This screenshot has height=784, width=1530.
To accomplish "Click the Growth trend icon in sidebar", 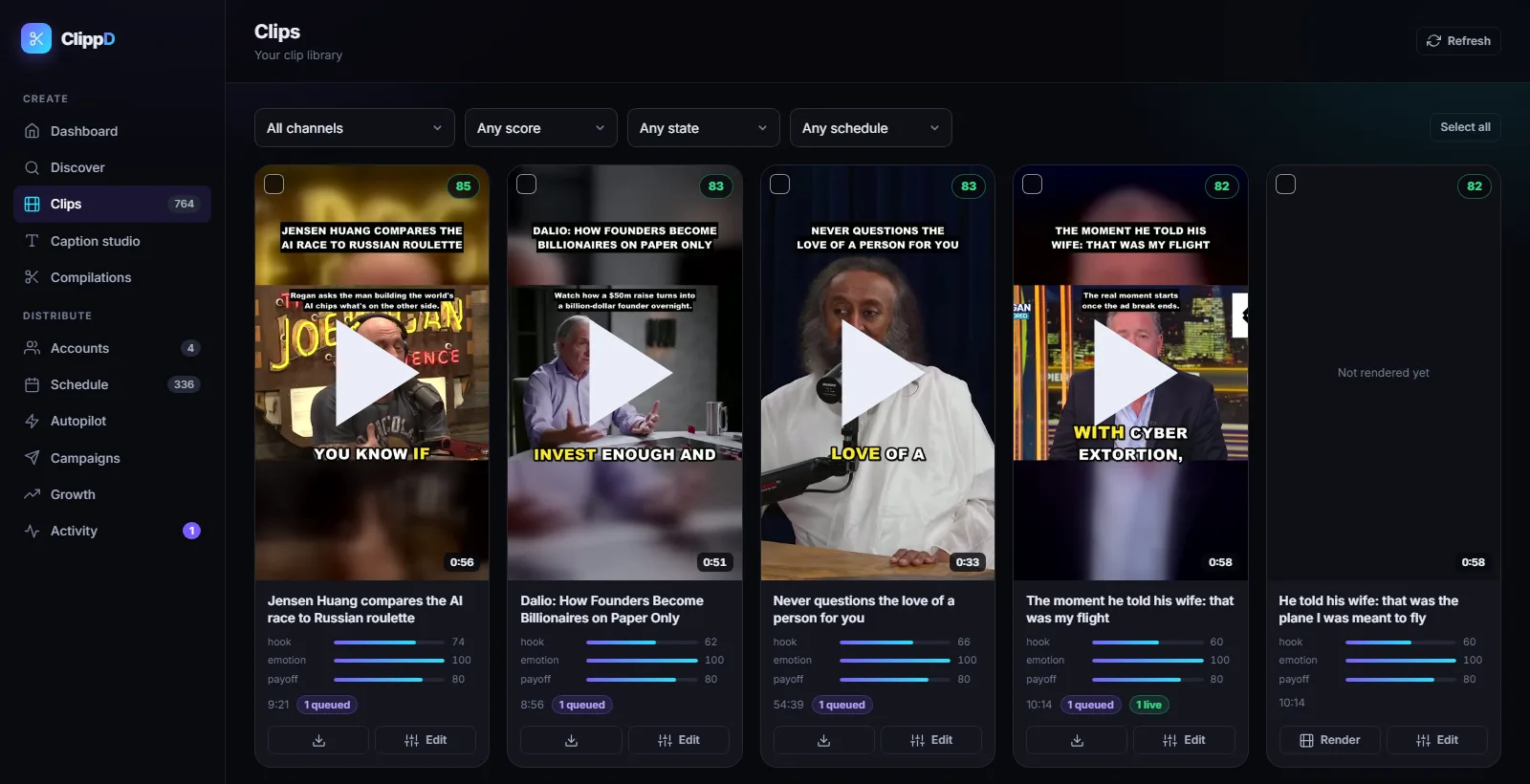I will (32, 494).
